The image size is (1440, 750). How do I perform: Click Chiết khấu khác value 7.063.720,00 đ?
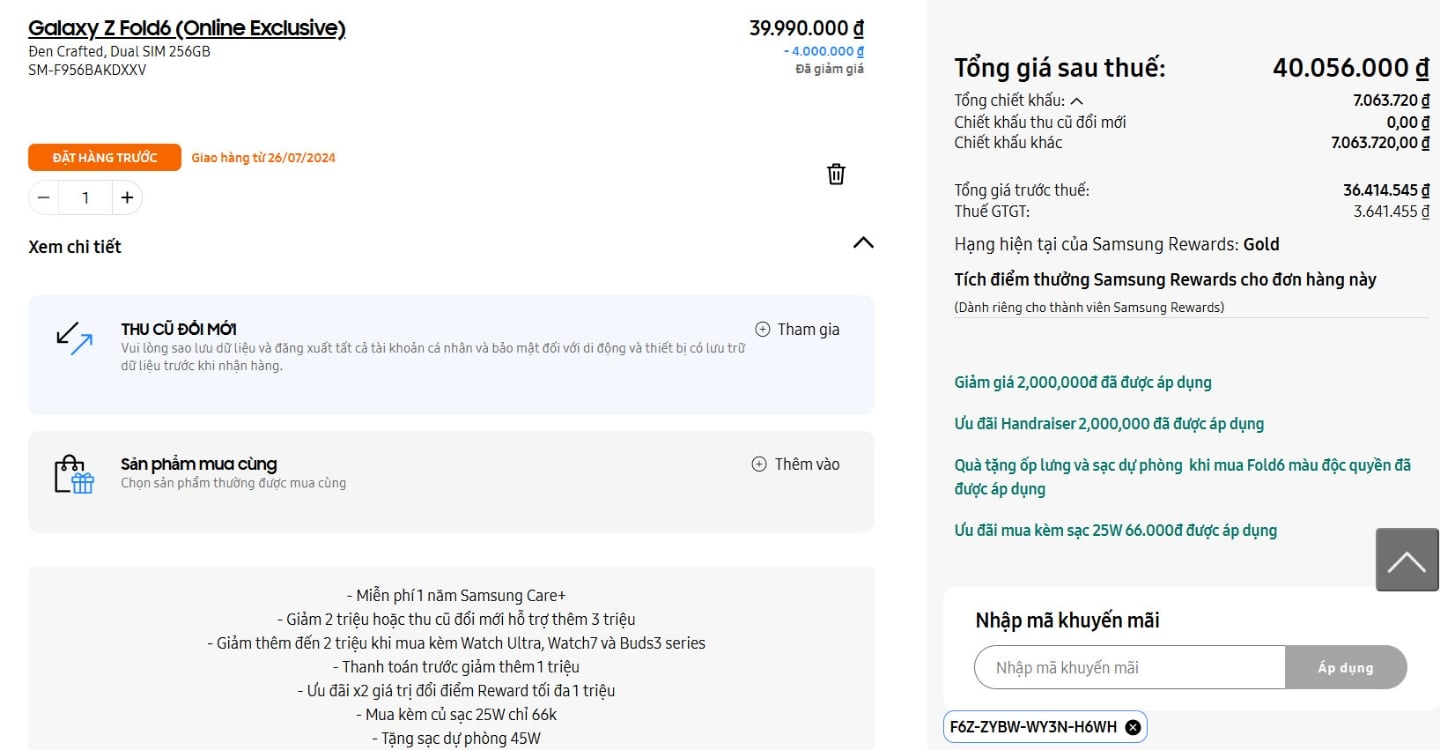click(x=1380, y=143)
